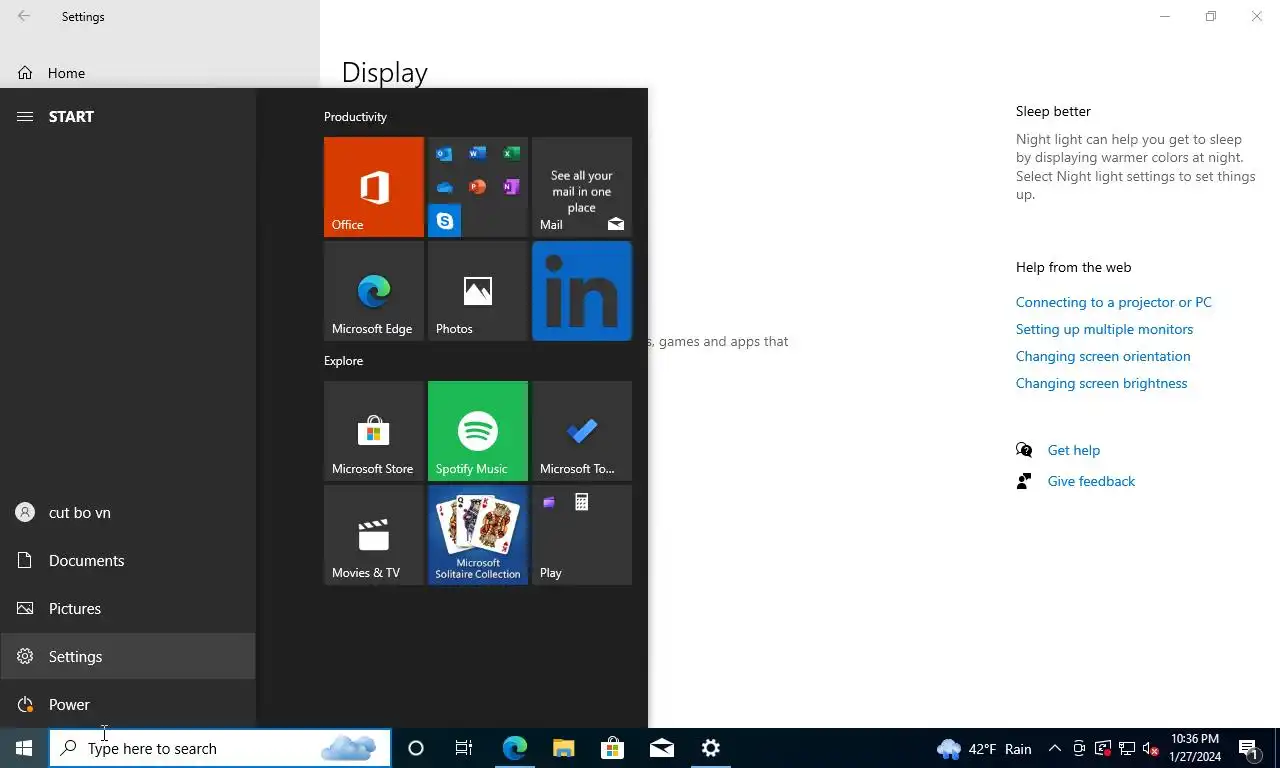
Task: Open the Microsoft Edge tile
Action: [374, 291]
